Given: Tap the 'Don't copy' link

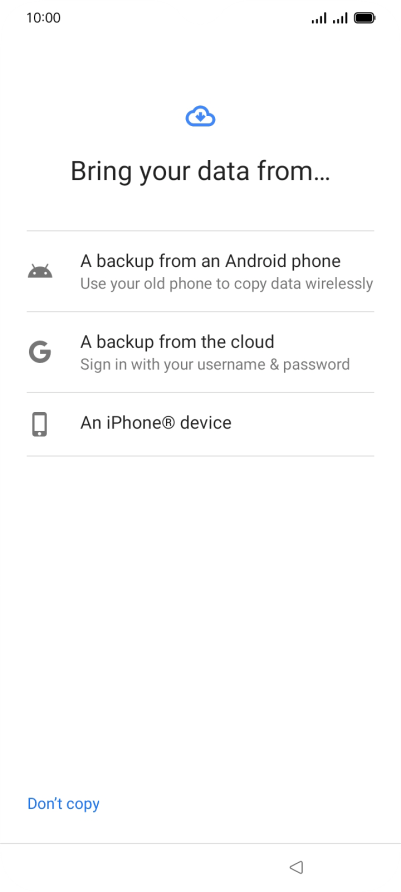Looking at the screenshot, I should pos(64,803).
